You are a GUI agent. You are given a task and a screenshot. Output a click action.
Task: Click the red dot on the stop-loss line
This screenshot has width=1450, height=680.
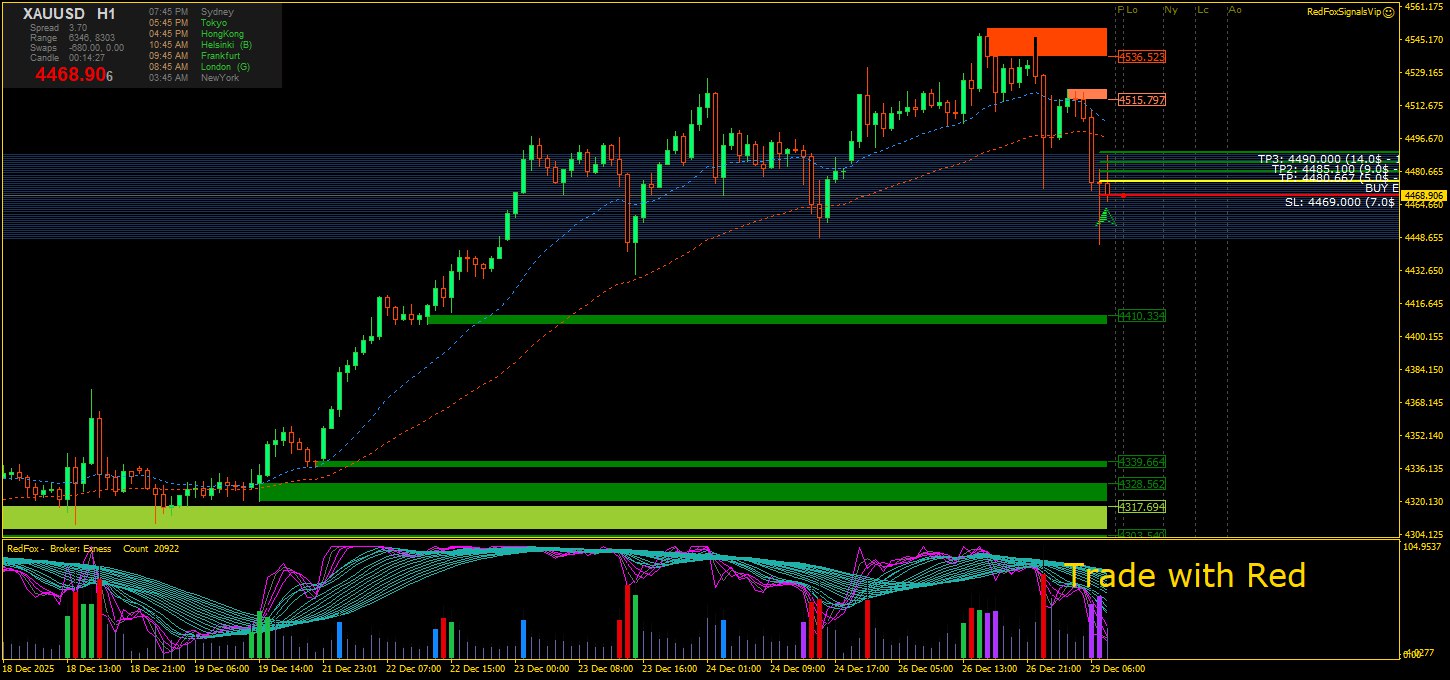click(1123, 195)
